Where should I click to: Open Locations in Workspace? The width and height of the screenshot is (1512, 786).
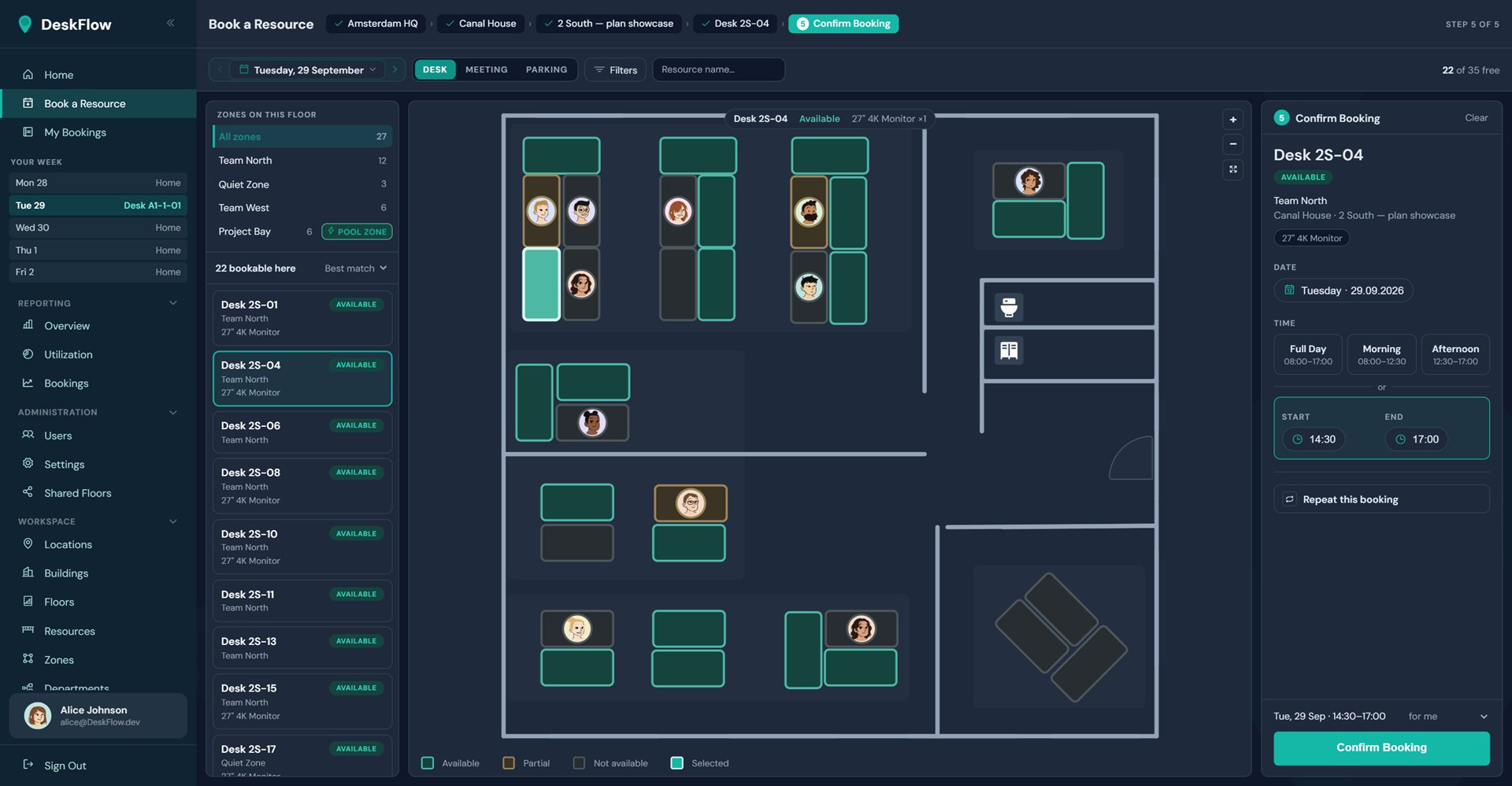tap(98, 544)
